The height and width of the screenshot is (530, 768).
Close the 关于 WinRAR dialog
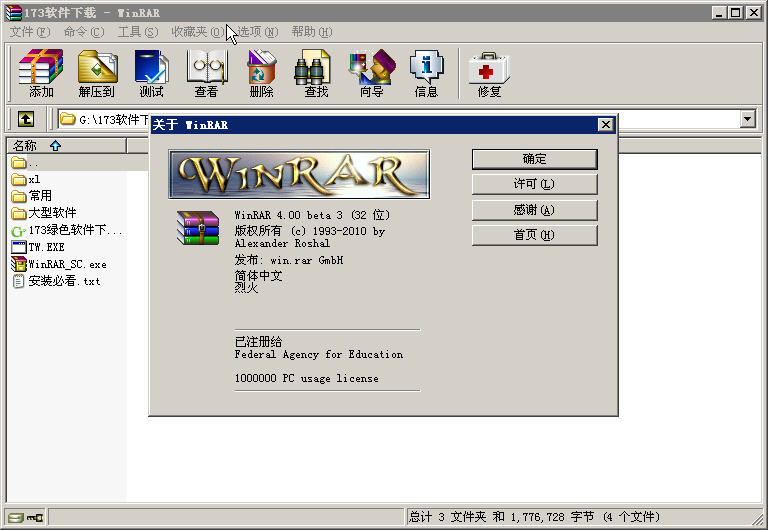[606, 125]
